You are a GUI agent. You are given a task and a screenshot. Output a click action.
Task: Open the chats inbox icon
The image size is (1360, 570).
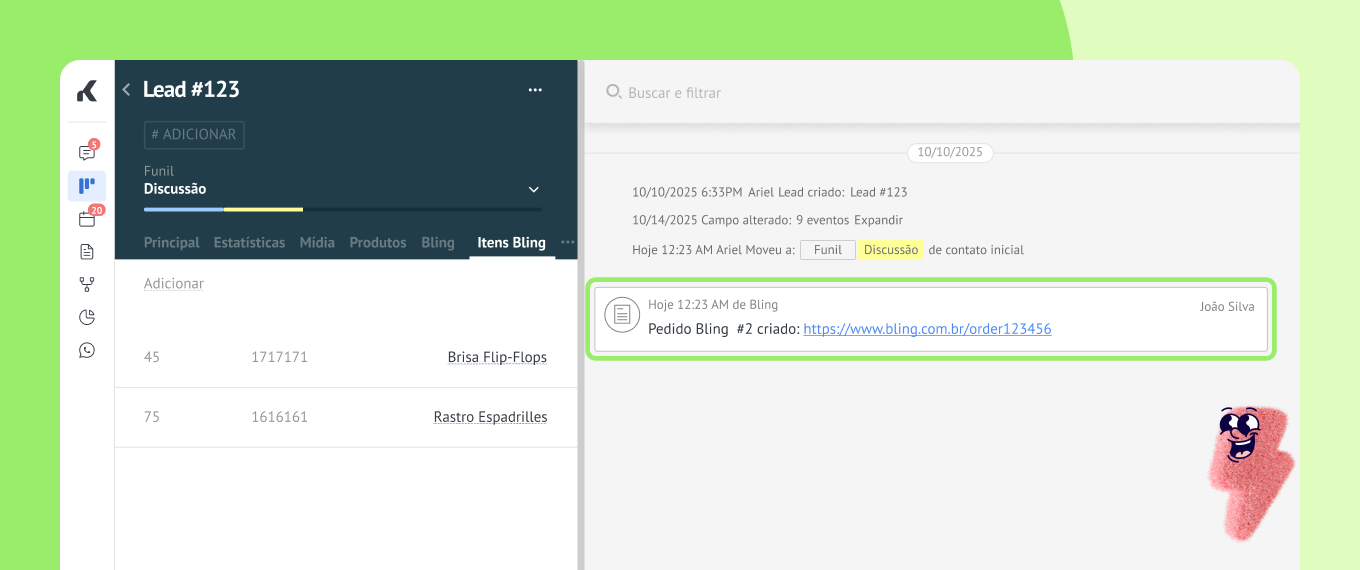tap(87, 153)
